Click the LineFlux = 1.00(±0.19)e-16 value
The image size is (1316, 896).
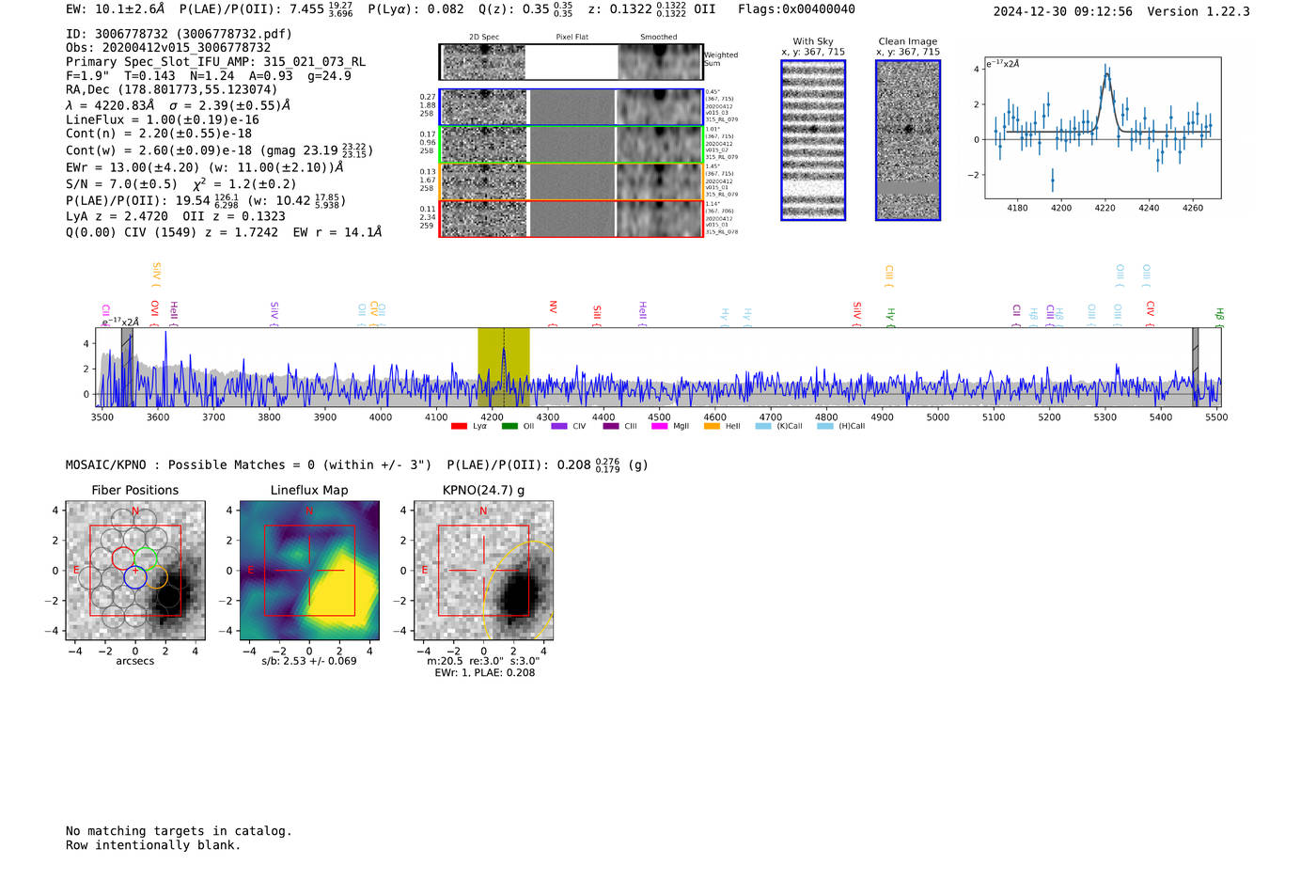pos(163,120)
